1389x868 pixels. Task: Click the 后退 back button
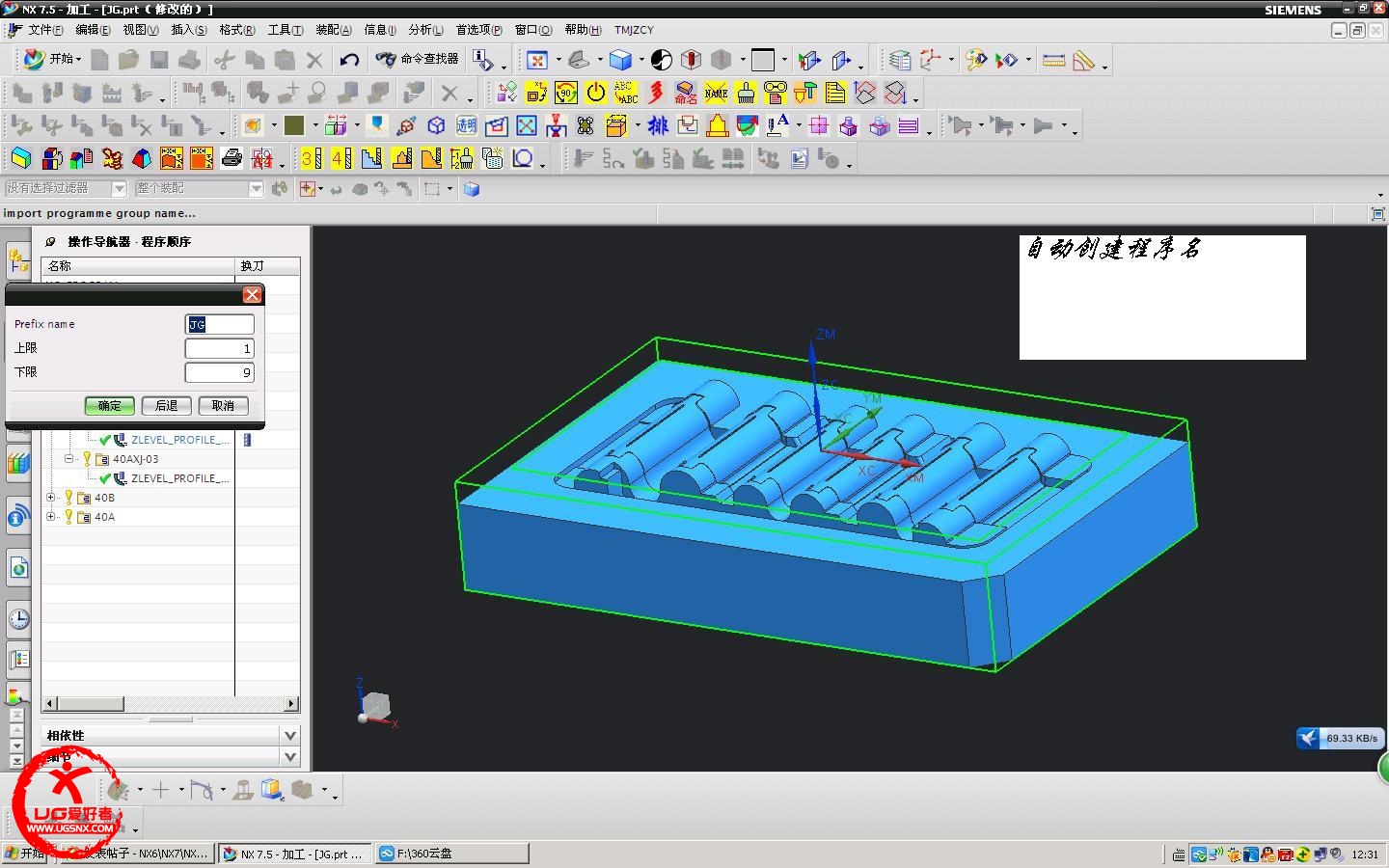[166, 406]
